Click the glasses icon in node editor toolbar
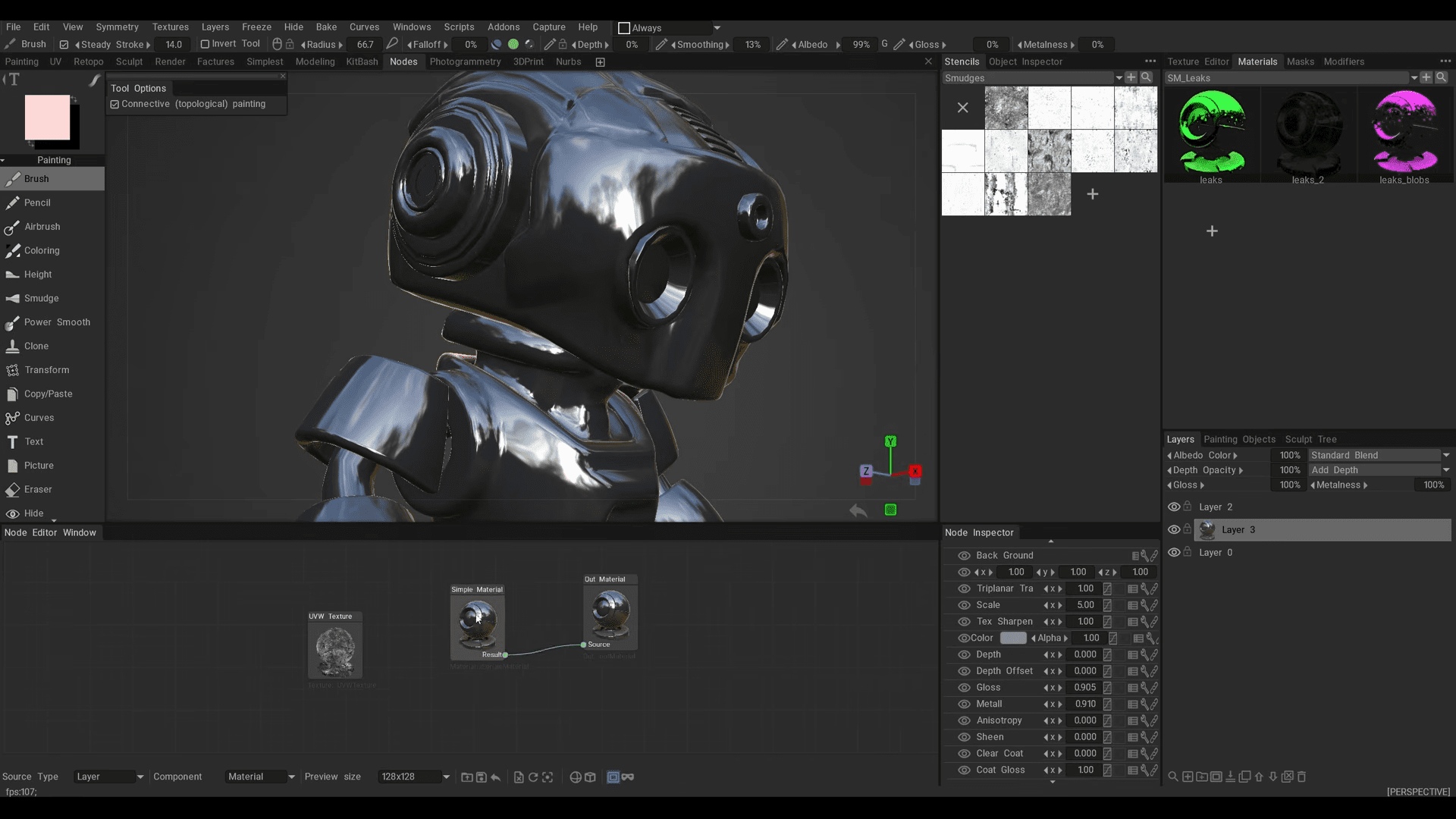 (628, 777)
